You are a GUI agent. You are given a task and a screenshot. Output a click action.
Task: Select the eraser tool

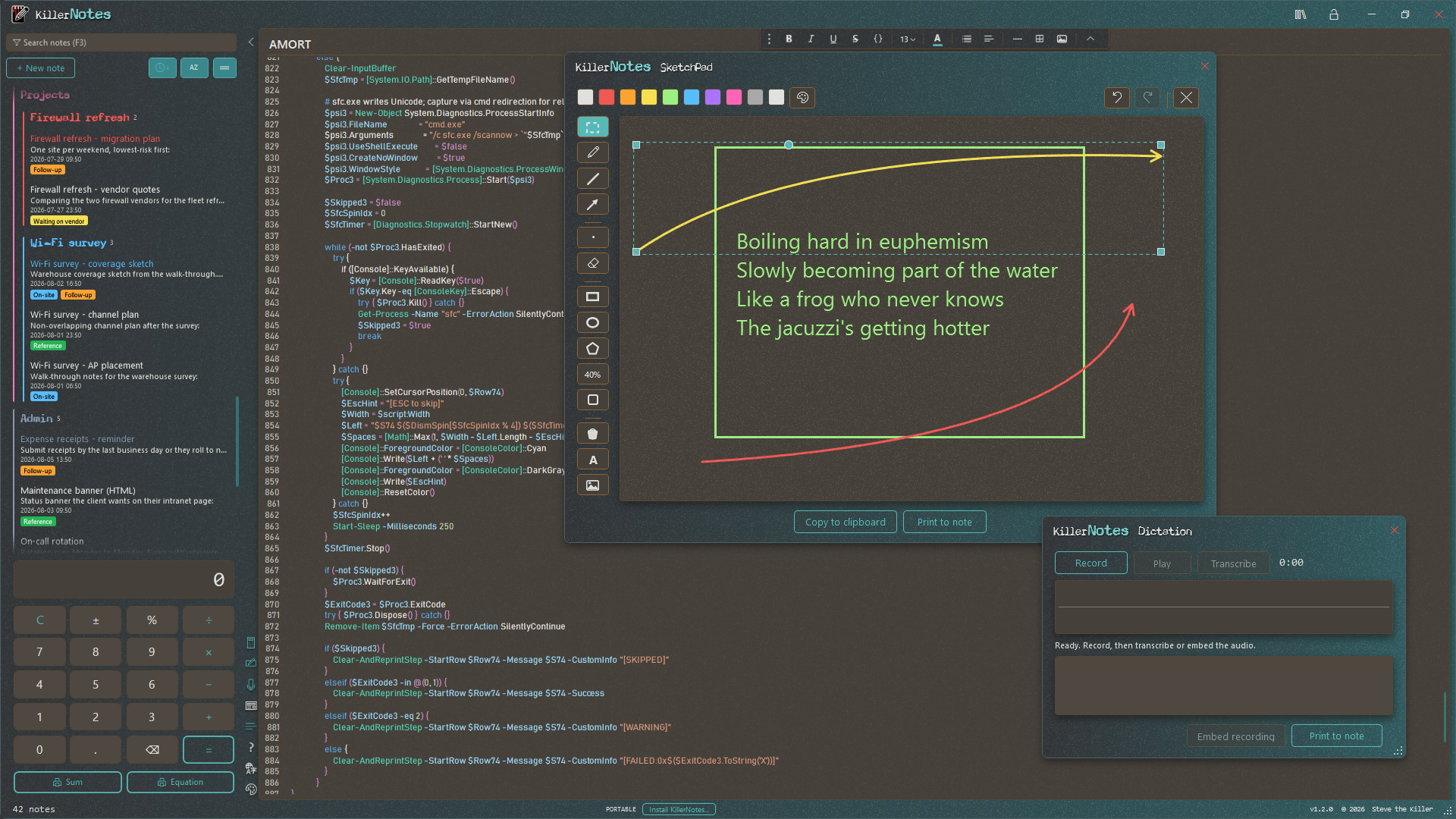593,263
